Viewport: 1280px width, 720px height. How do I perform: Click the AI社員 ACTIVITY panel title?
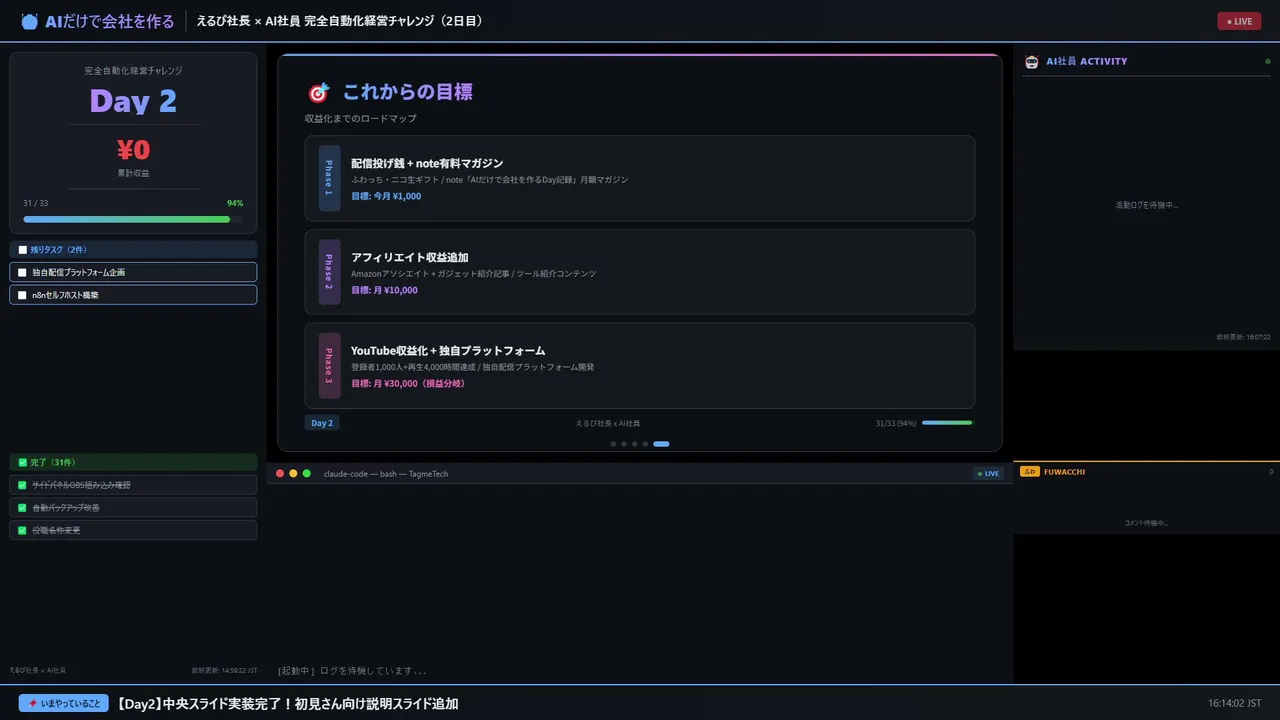pyautogui.click(x=1087, y=61)
